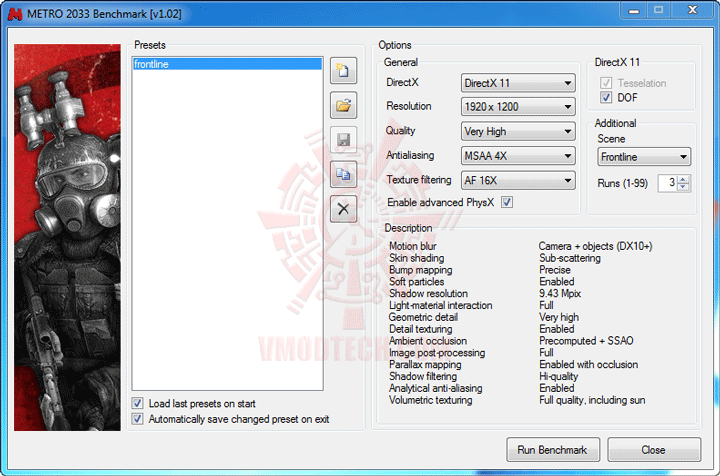Click the 'Parallax mapping' description label
720x476 pixels.
425,365
